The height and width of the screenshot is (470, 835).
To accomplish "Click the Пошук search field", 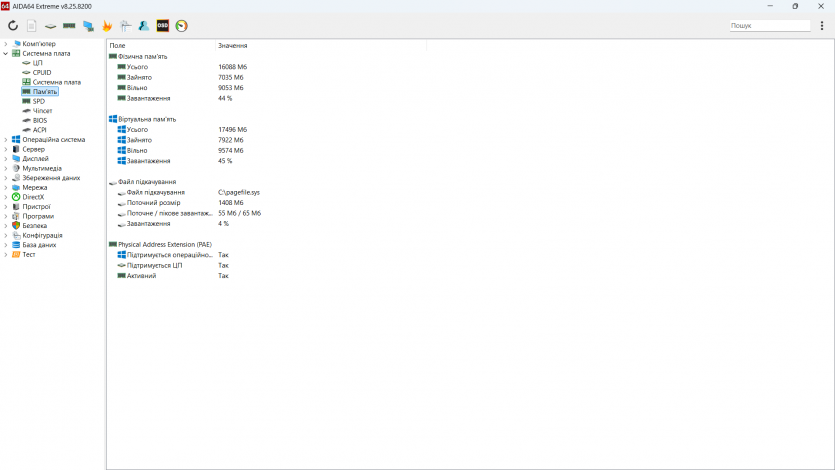I will point(768,26).
